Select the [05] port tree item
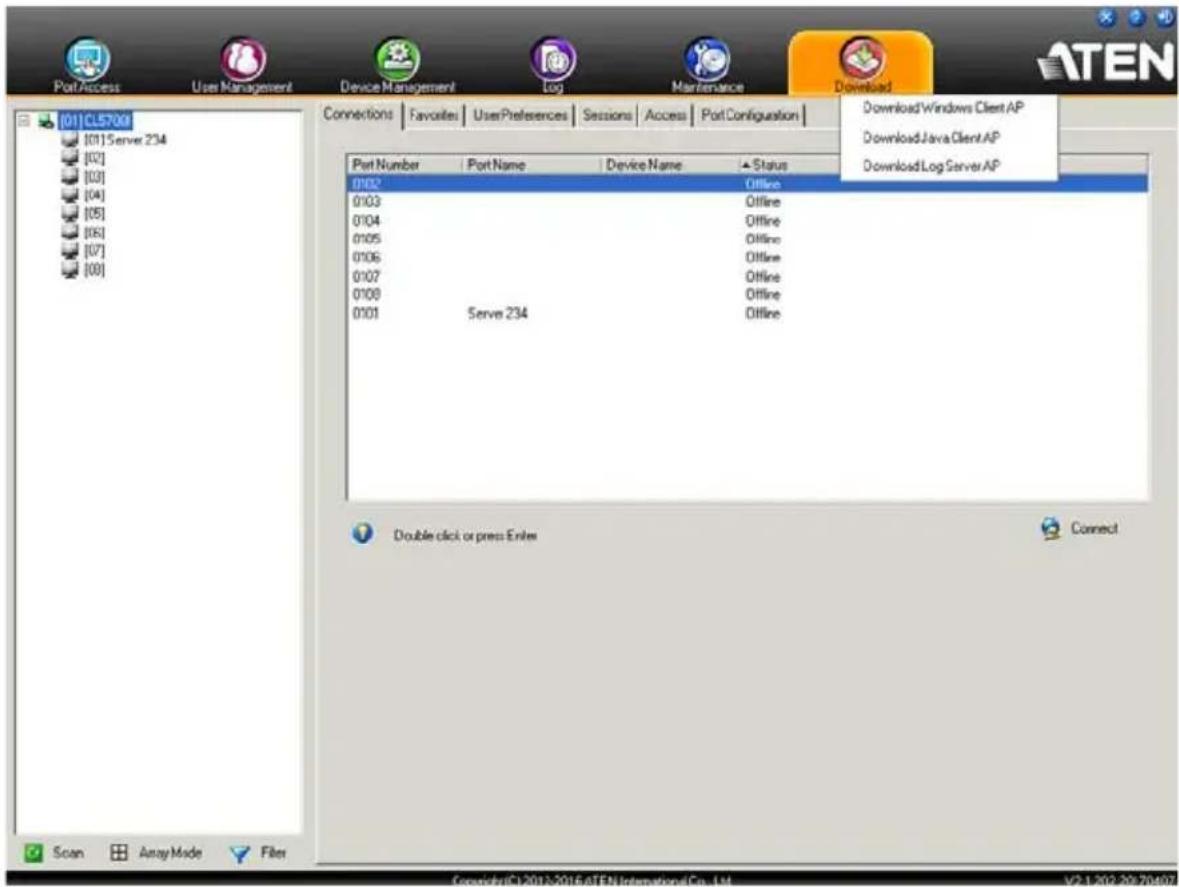Image resolution: width=1179 pixels, height=887 pixels. (x=94, y=213)
